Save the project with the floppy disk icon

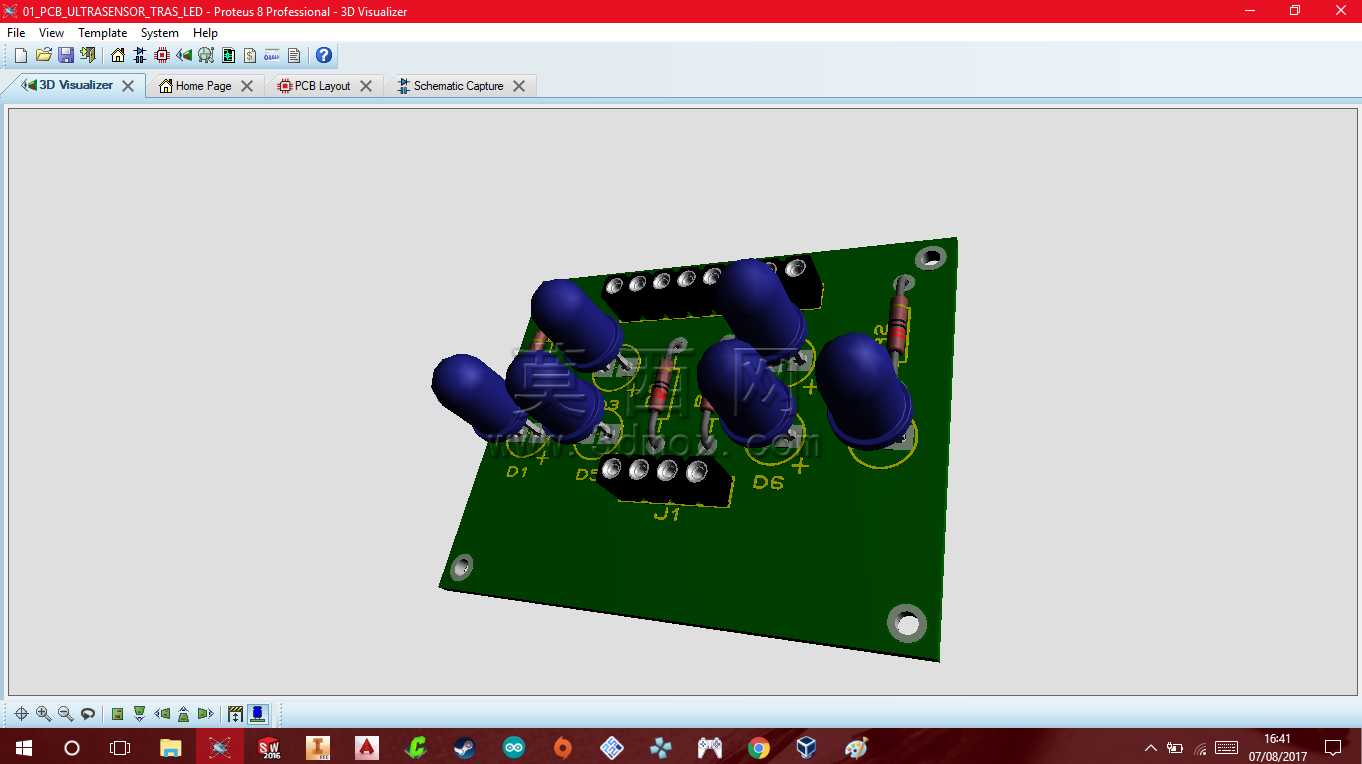click(65, 55)
